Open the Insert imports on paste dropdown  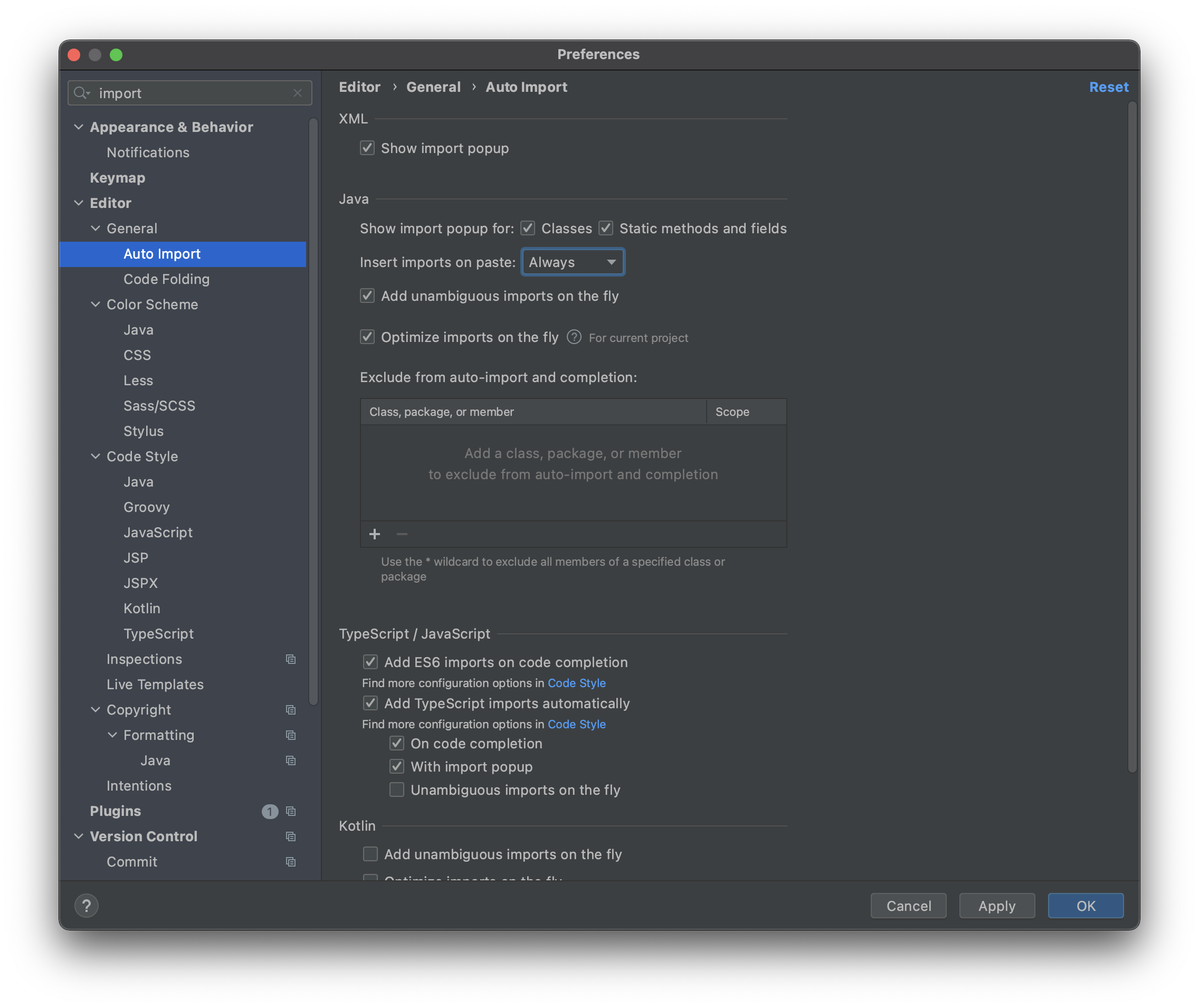pos(572,262)
